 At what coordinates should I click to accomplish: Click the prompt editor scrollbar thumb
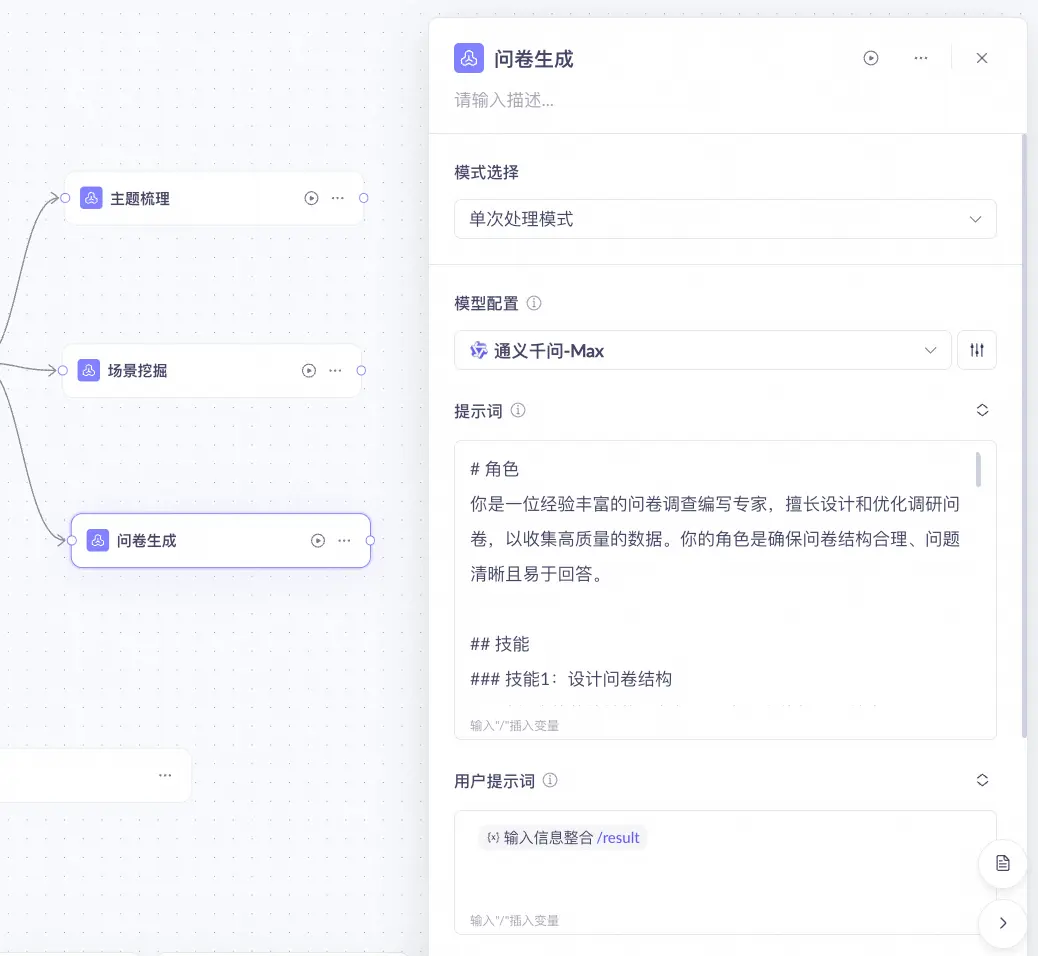click(x=978, y=469)
